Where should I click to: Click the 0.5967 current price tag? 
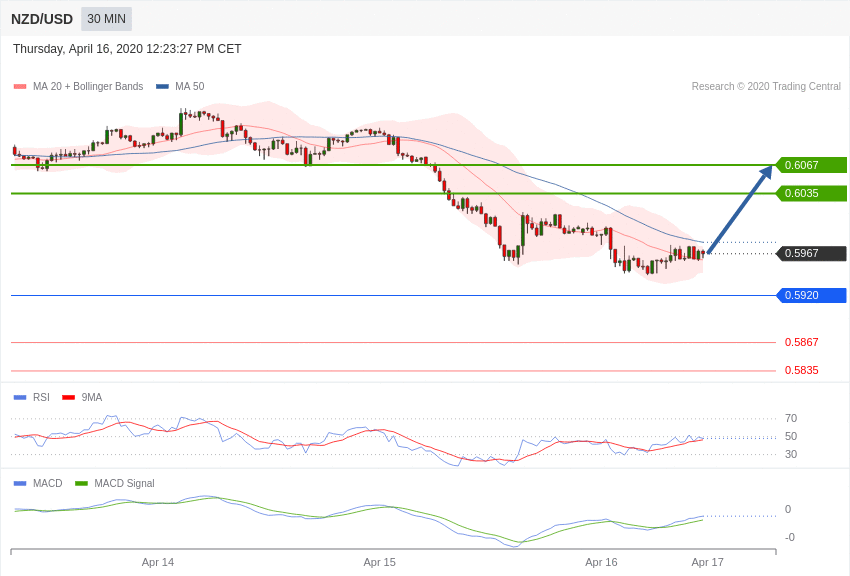[811, 253]
